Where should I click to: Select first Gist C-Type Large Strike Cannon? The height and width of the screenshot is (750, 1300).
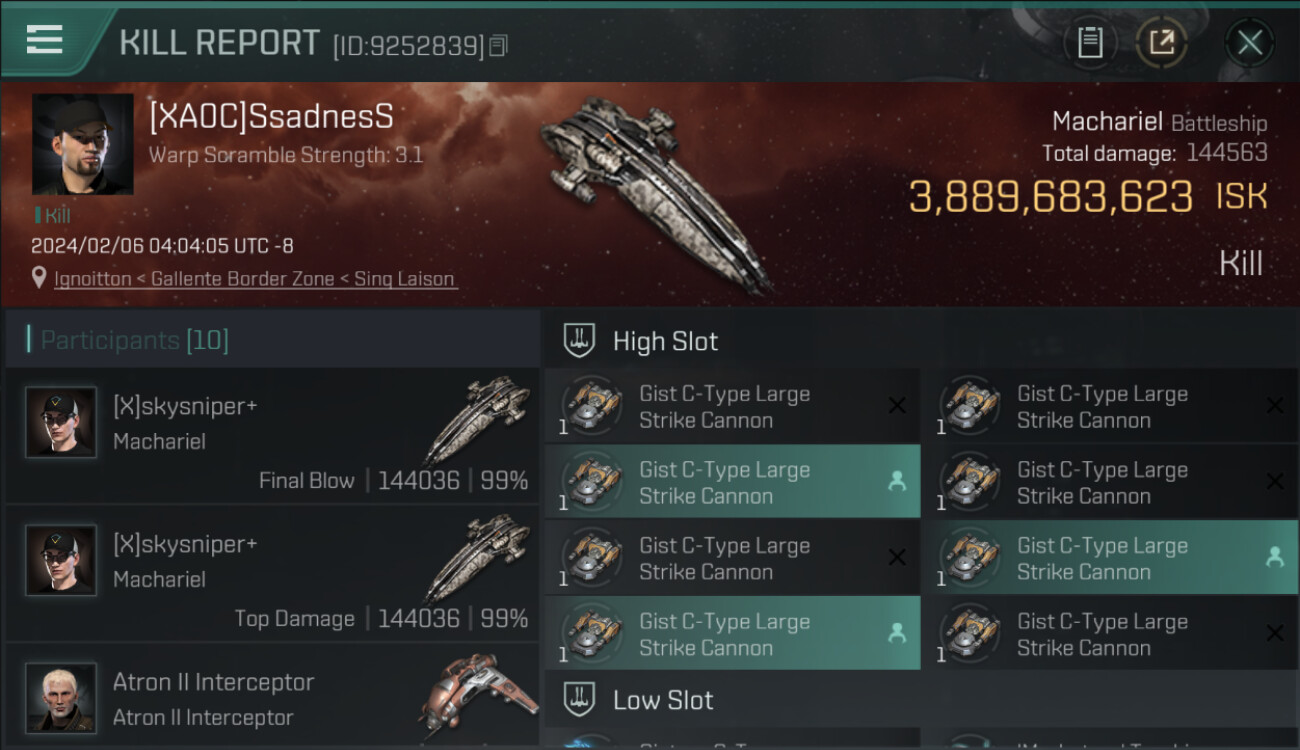732,406
